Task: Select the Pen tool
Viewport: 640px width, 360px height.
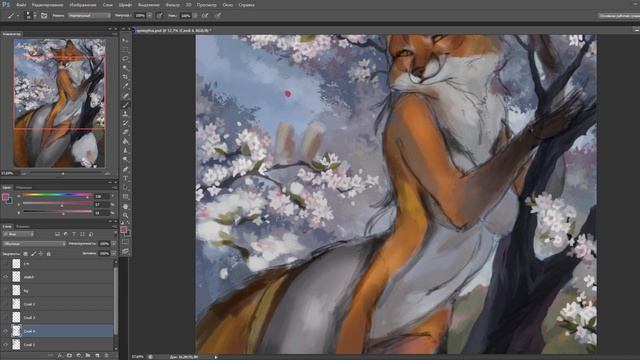Action: click(x=125, y=169)
